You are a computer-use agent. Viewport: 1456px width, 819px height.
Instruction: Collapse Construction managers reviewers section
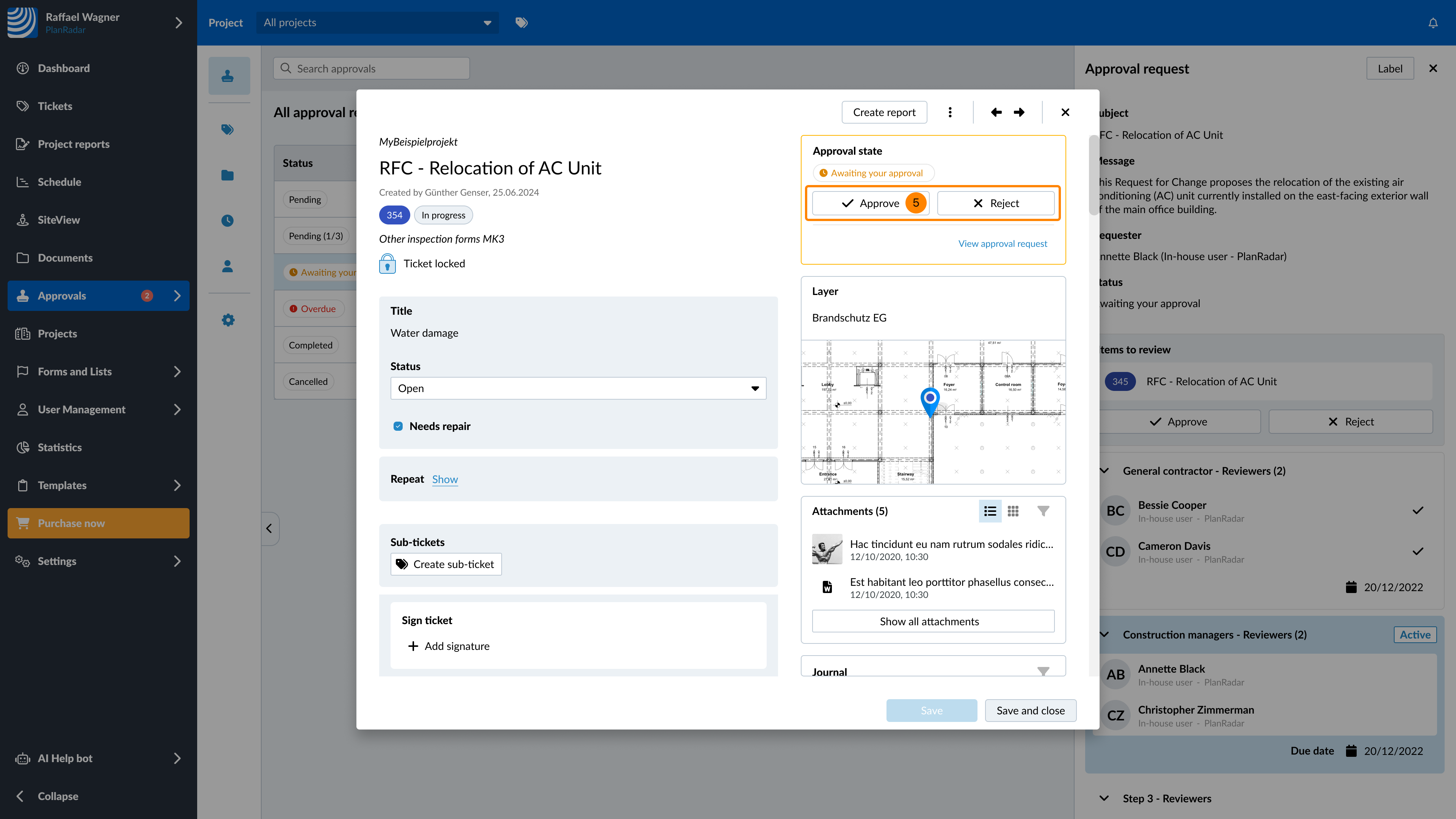pos(1104,635)
